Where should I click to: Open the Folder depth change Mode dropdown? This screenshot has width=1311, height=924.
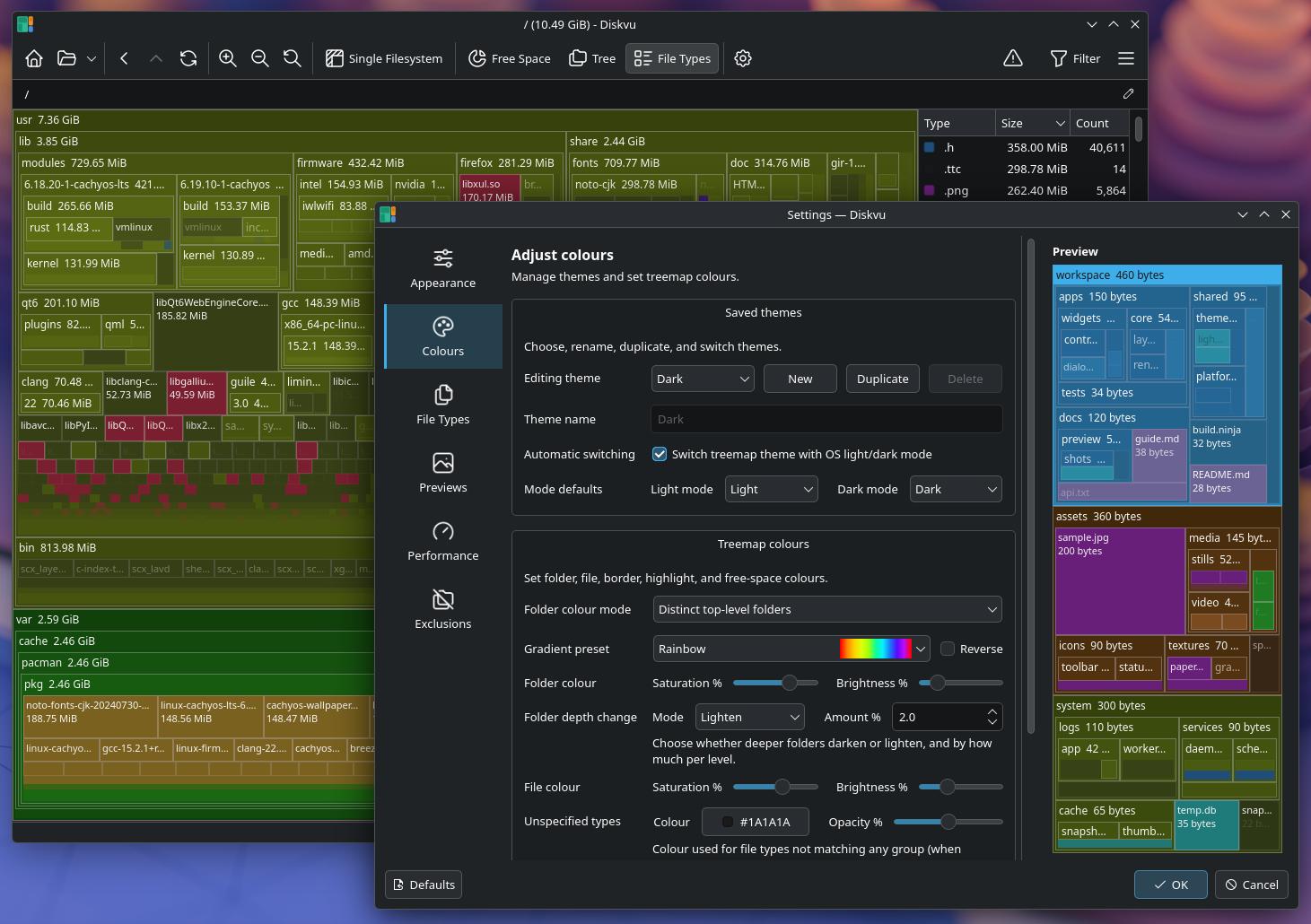click(x=750, y=717)
